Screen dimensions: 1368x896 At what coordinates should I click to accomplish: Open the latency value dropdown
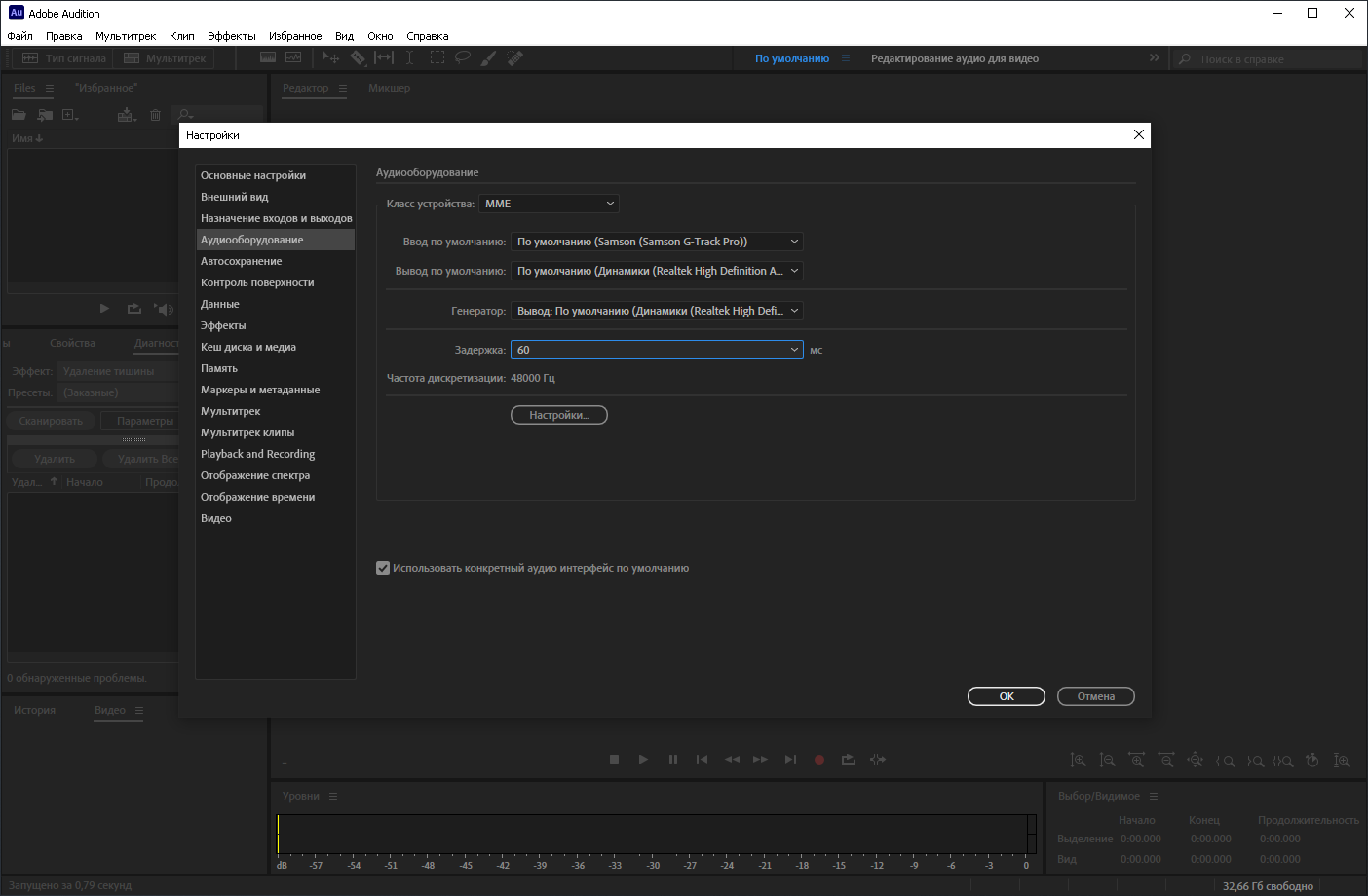pos(657,350)
